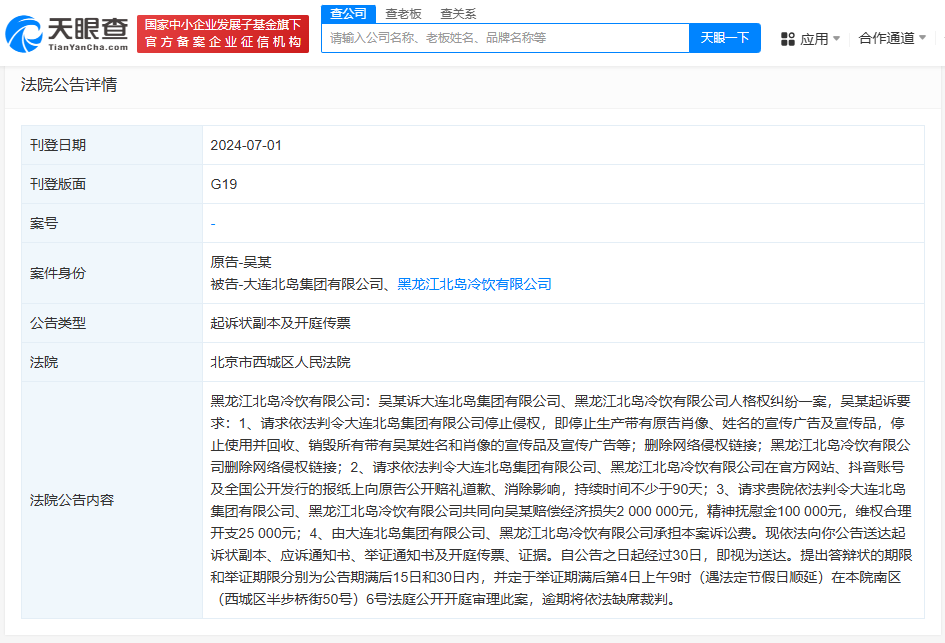Click the G19 publication page value
The height and width of the screenshot is (643, 945).
(223, 184)
